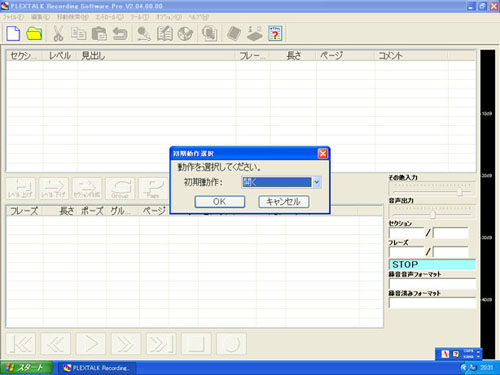Click the square stop button
This screenshot has height=375, width=500.
[196, 344]
